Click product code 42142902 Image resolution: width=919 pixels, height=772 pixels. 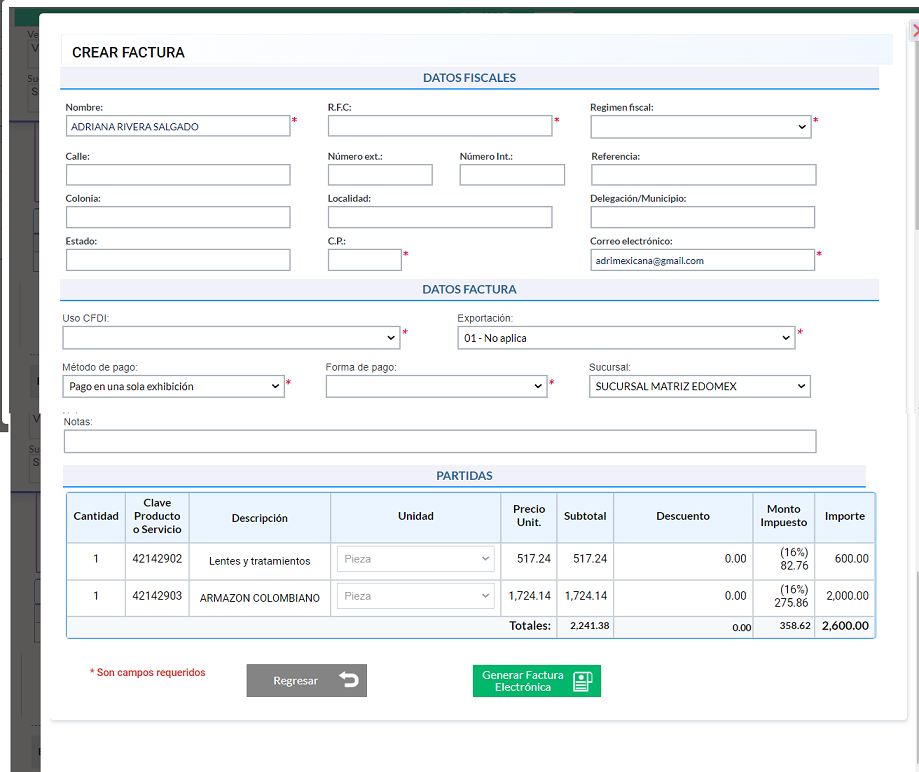[157, 559]
